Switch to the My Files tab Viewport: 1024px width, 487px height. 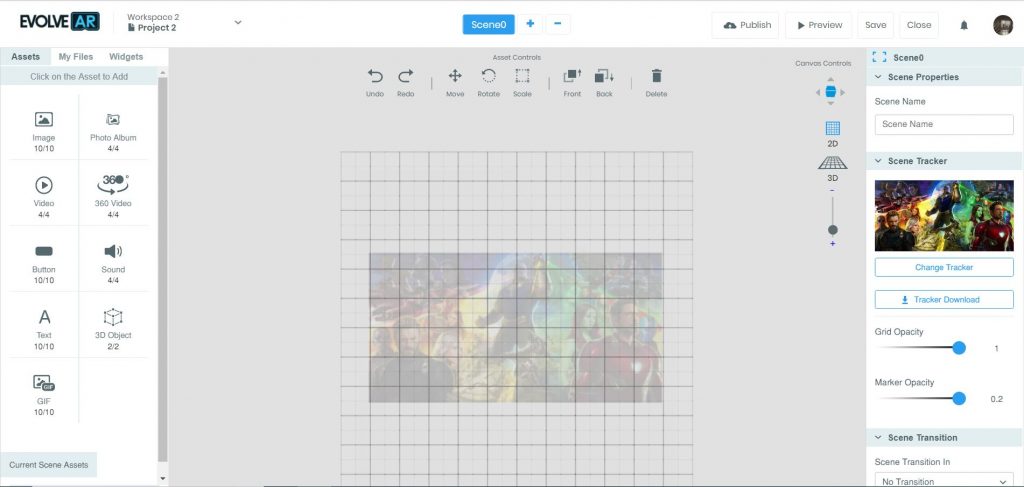pos(76,57)
